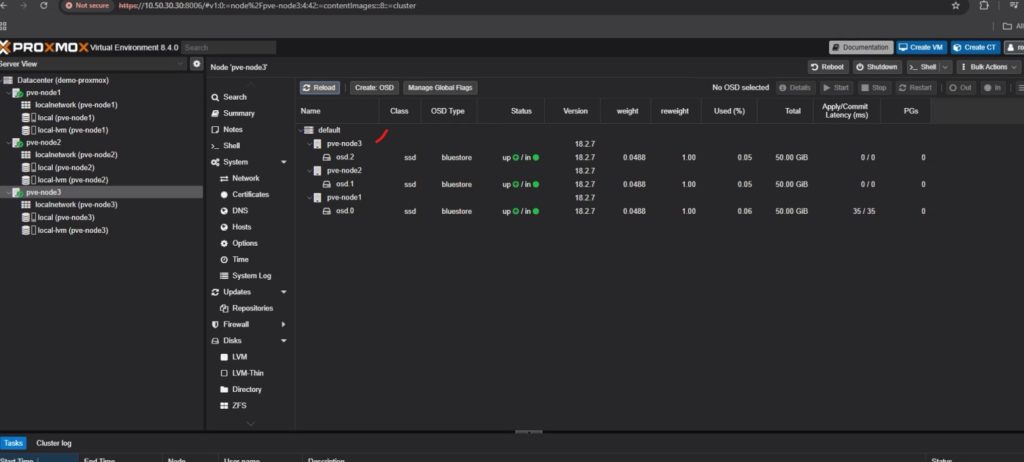Click the Proxmox logo in the header
The height and width of the screenshot is (462, 1024).
(x=44, y=48)
